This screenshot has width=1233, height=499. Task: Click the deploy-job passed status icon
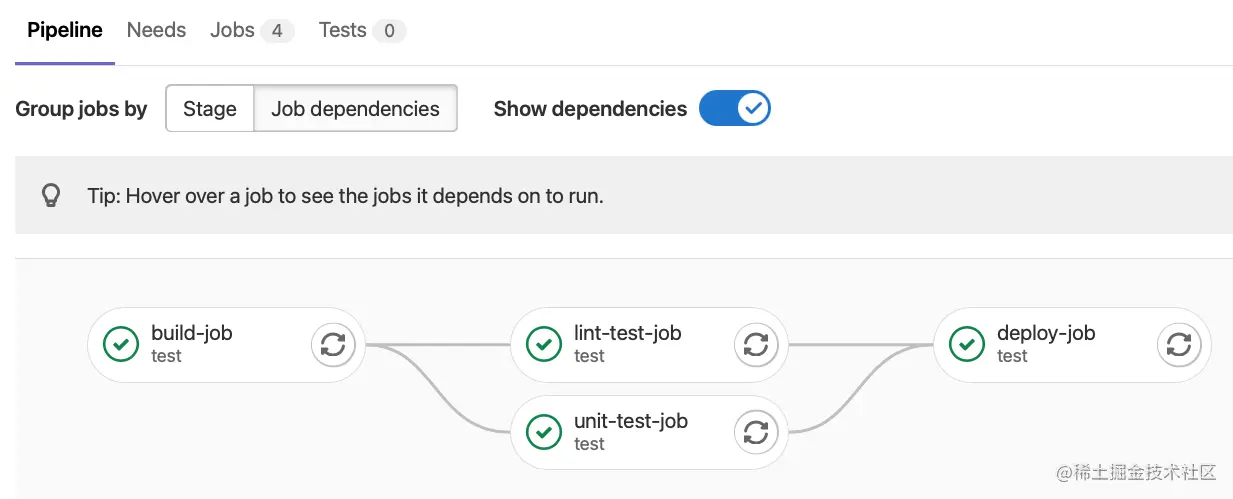(967, 345)
